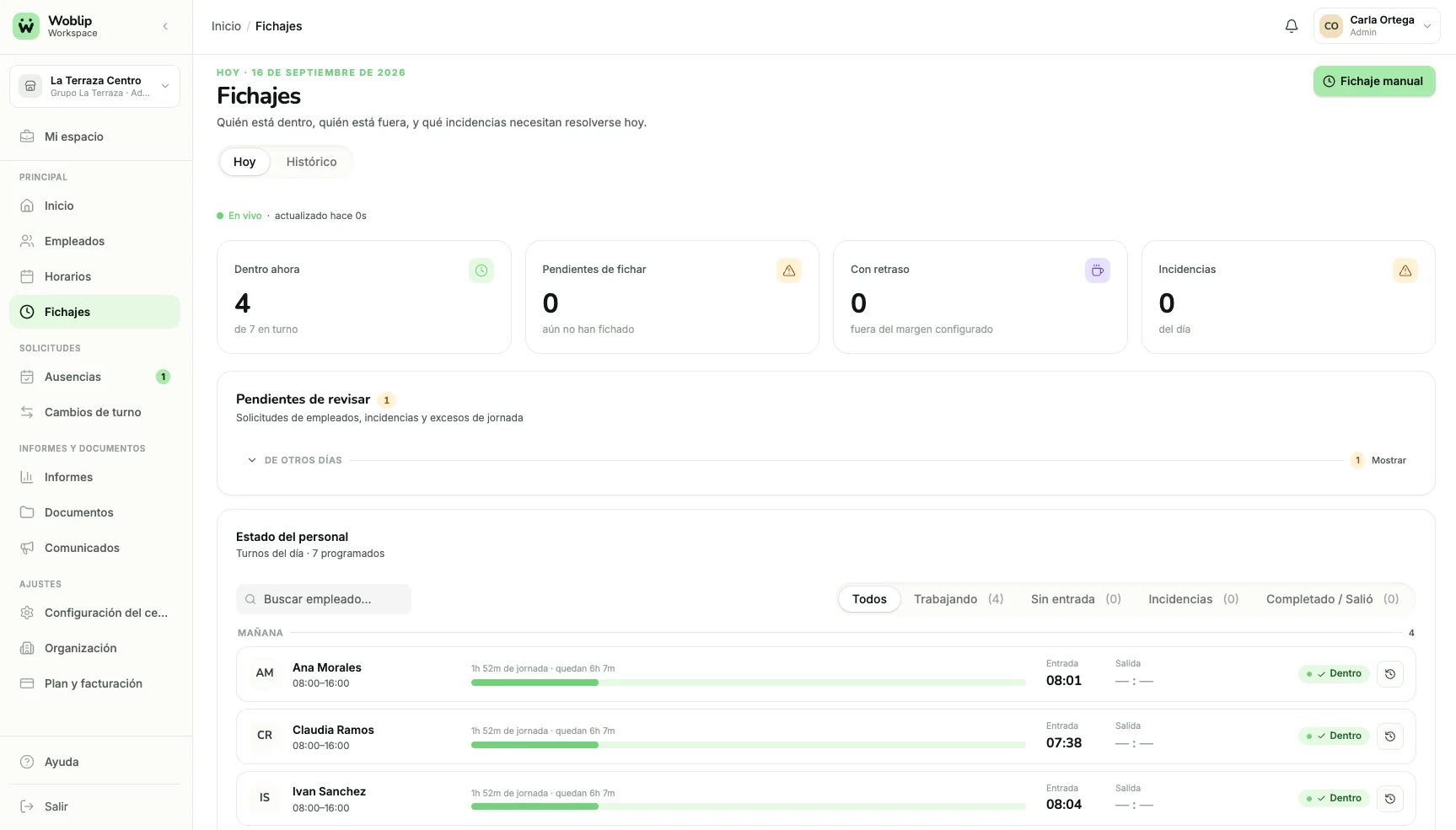Open history icon for Ana Morales
The width and height of the screenshot is (1456, 830).
1390,674
